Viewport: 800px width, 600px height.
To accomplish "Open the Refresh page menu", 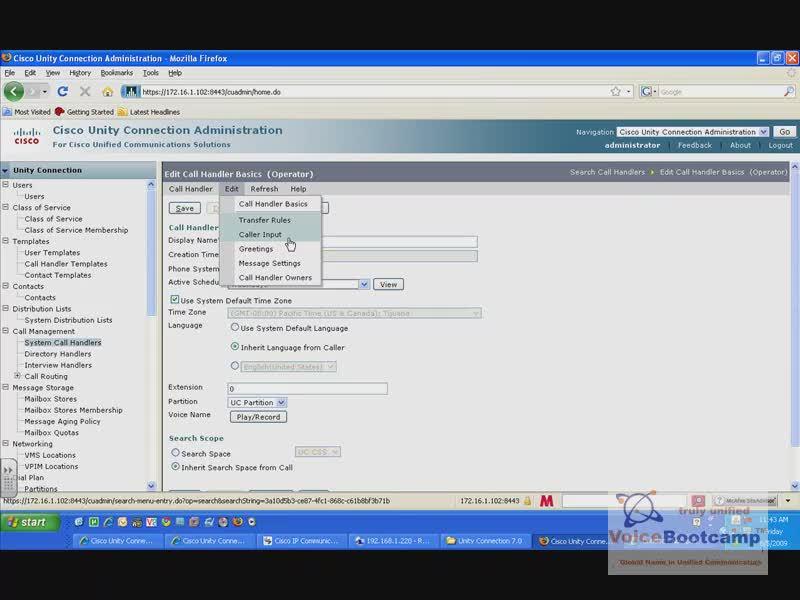I will [264, 189].
